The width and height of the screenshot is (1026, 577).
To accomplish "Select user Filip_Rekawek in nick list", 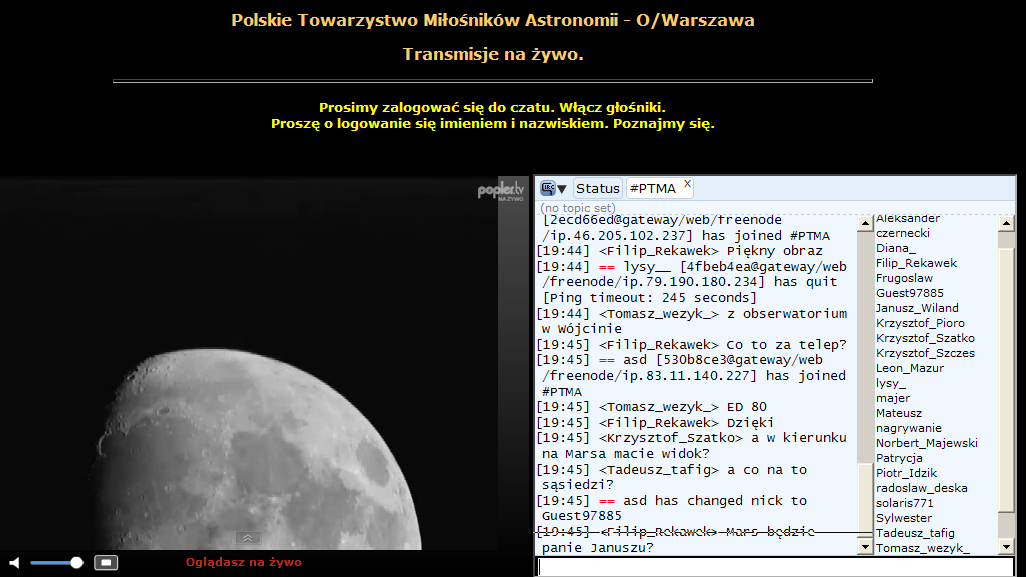I will click(916, 263).
